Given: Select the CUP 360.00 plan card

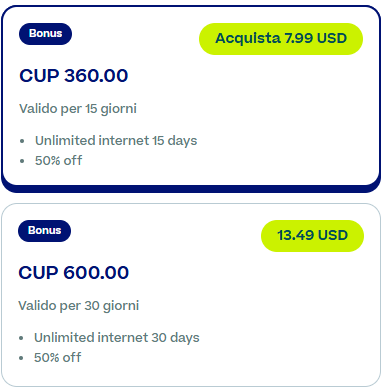Looking at the screenshot, I should click(x=191, y=99).
